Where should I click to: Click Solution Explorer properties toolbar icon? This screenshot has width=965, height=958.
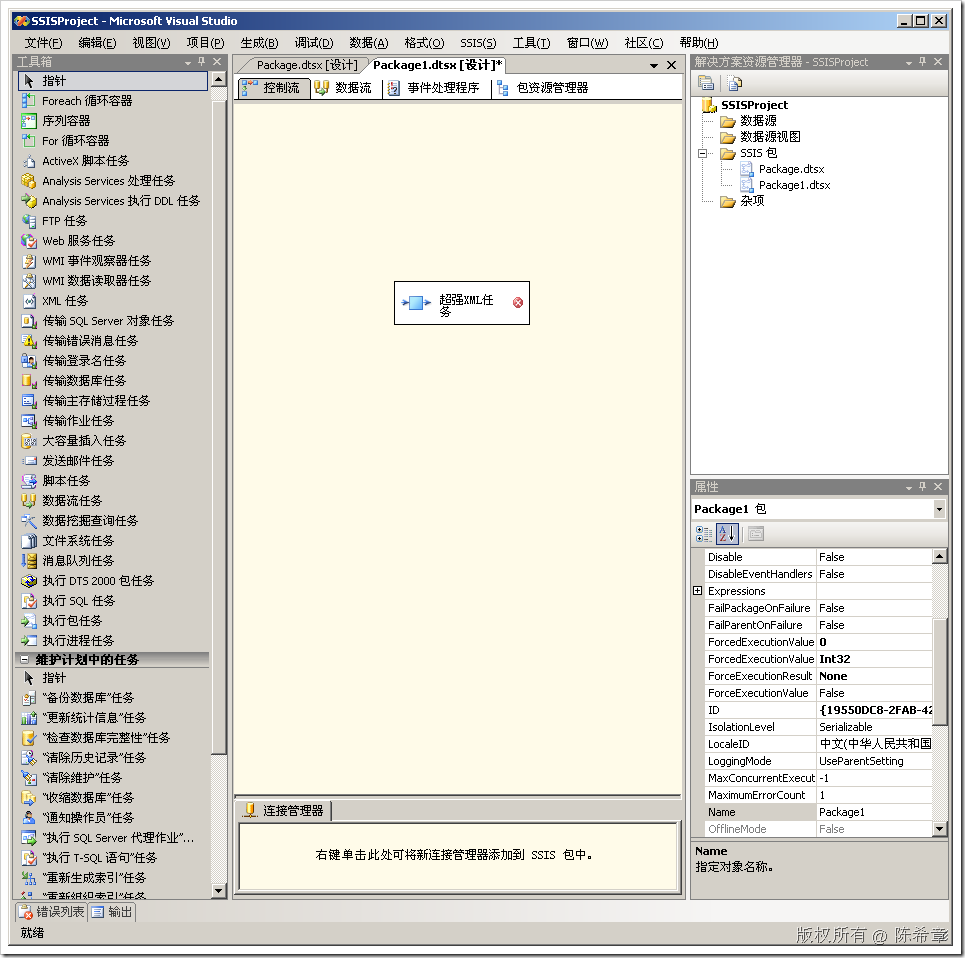706,82
